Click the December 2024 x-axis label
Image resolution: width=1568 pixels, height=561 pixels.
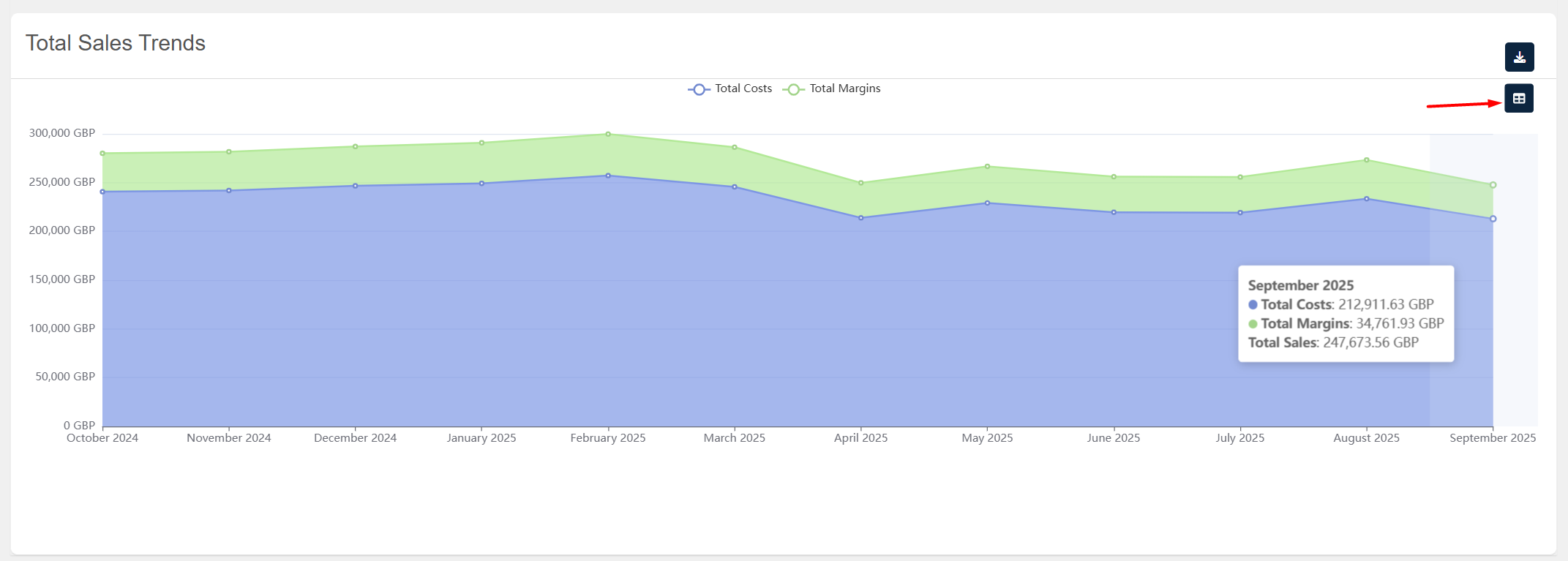355,438
